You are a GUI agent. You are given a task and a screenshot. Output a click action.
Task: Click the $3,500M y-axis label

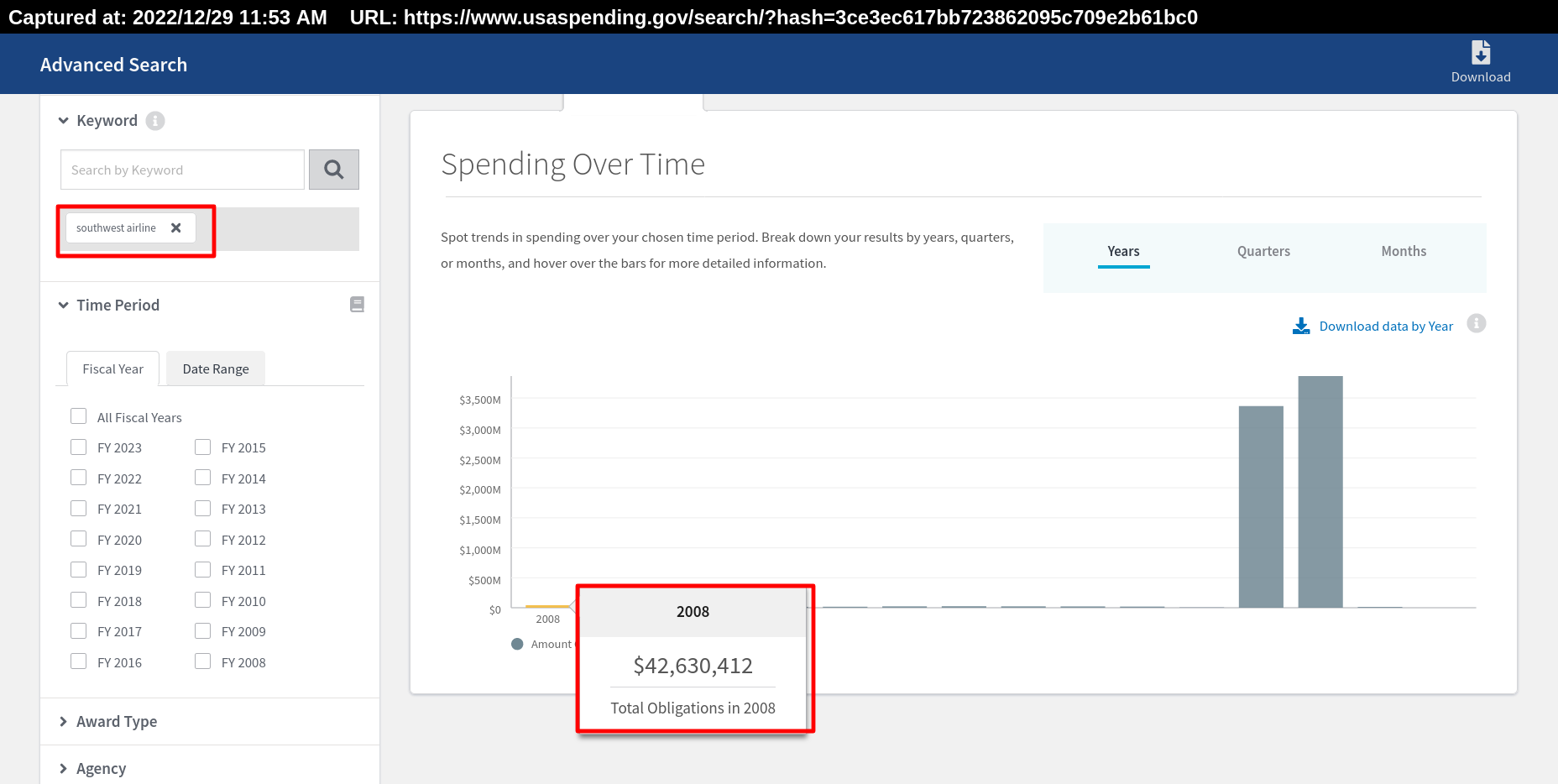pos(480,400)
